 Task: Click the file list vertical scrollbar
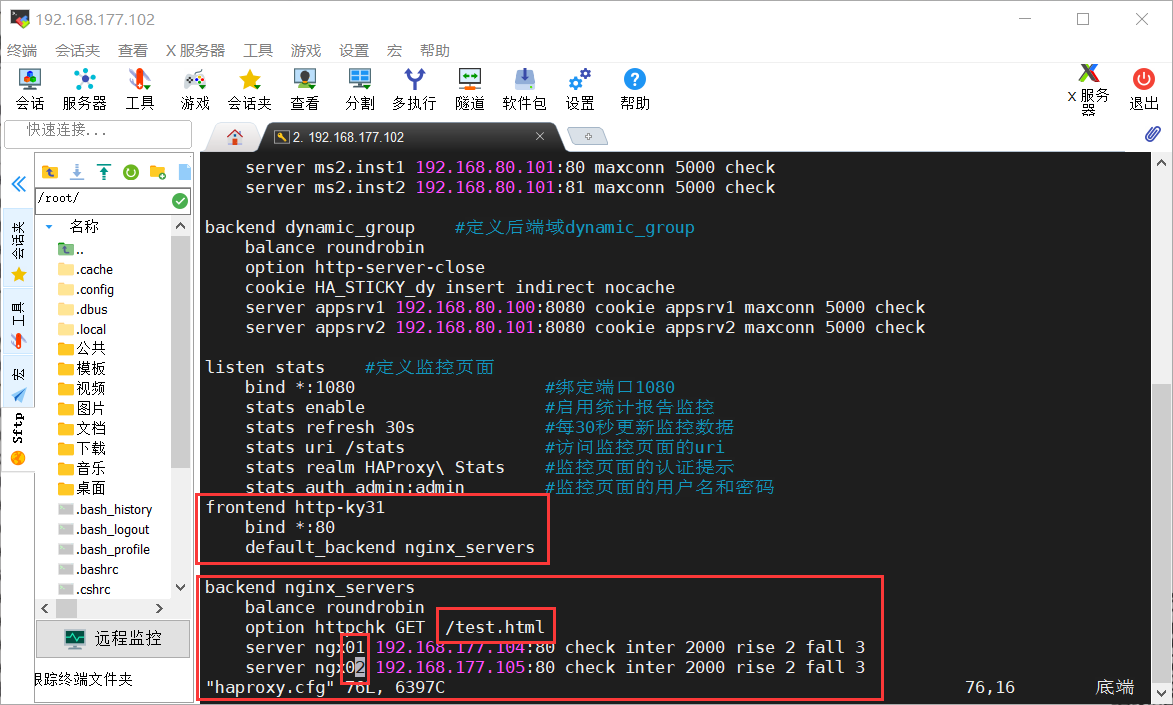pos(180,352)
